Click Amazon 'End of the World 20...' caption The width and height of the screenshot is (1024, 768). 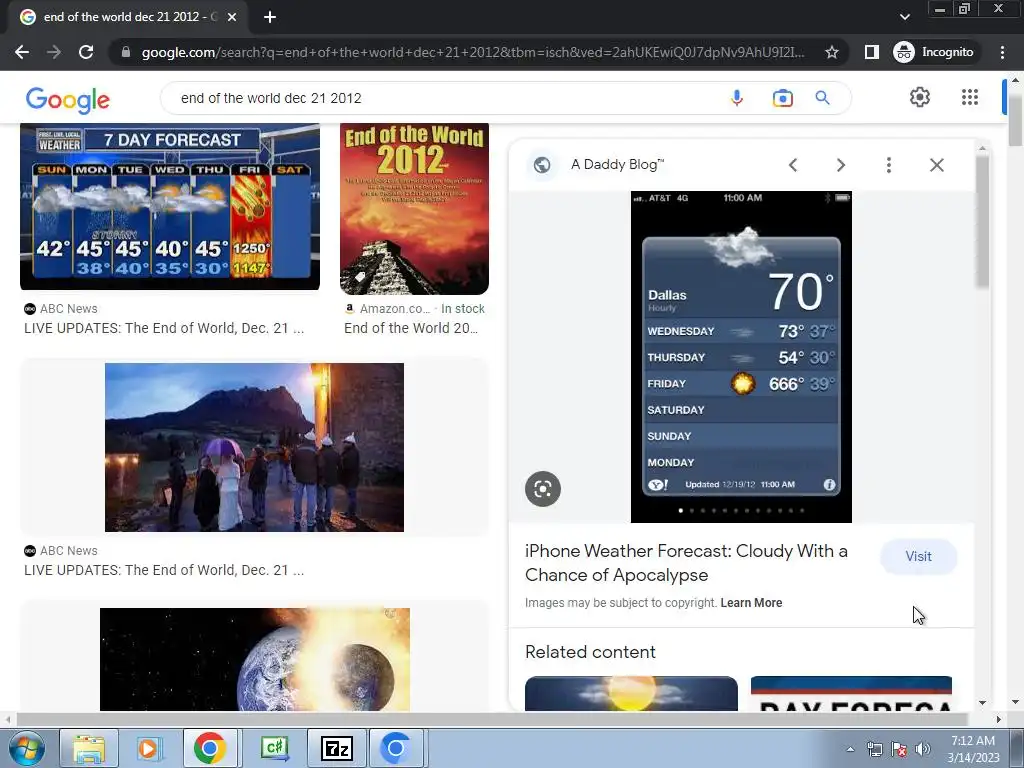pyautogui.click(x=411, y=328)
